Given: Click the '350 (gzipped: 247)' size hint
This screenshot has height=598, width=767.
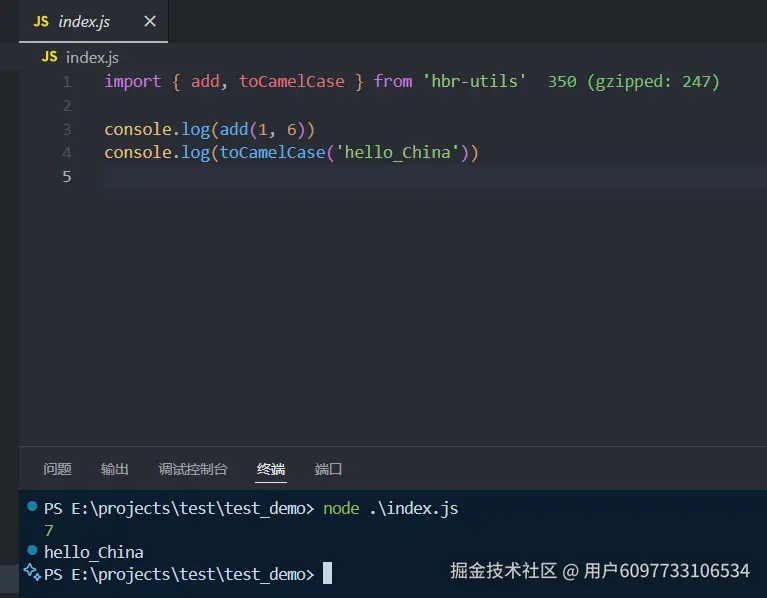Looking at the screenshot, I should coord(634,82).
